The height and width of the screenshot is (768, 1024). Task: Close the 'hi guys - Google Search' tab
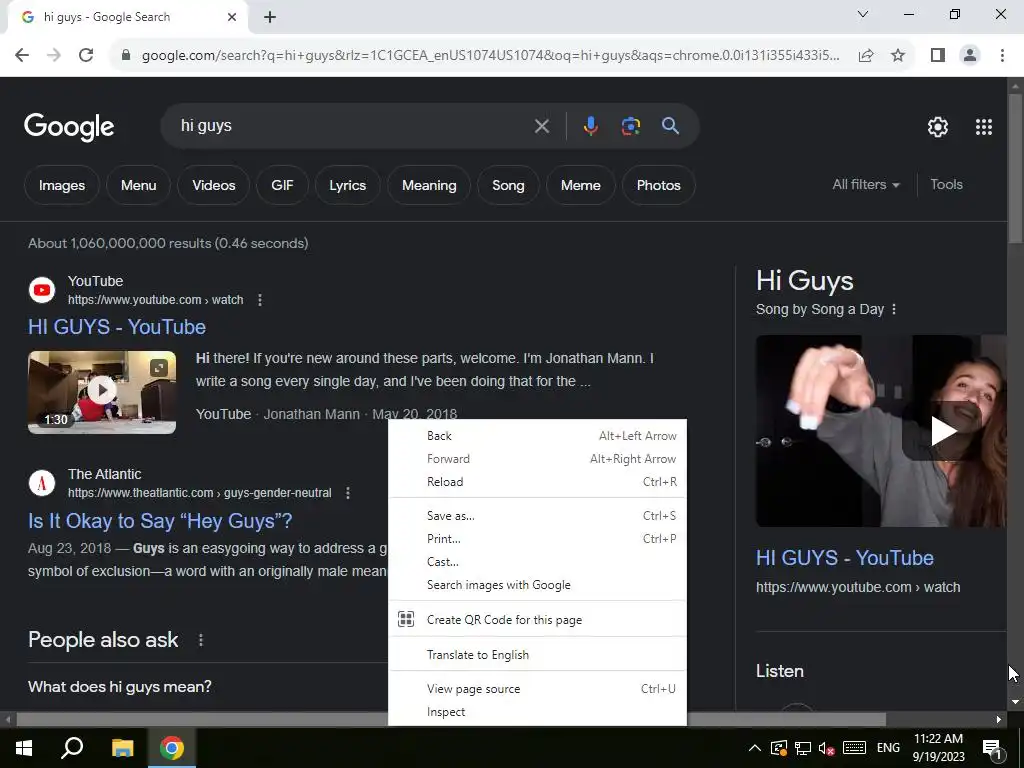(x=232, y=17)
